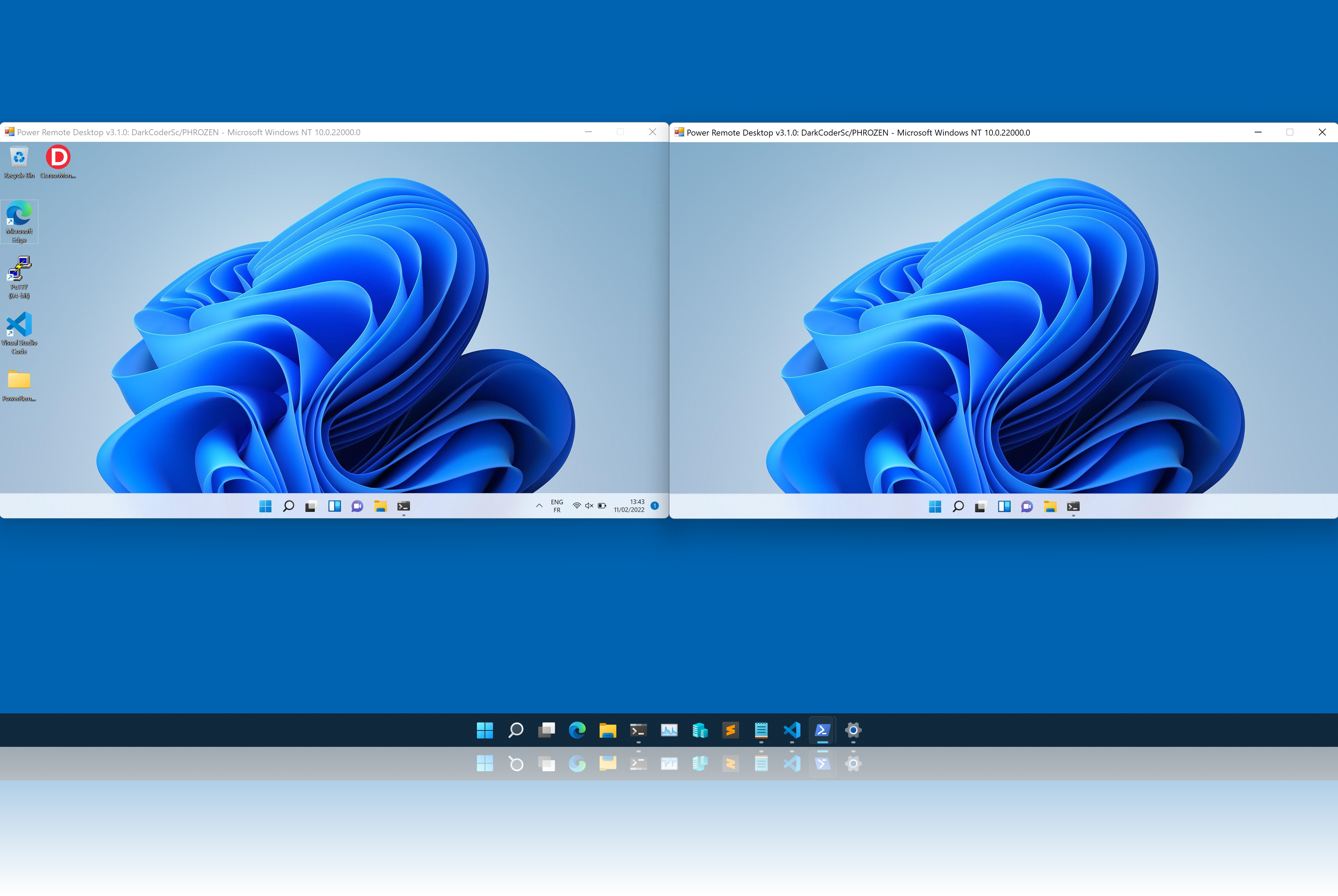Toggle the muted speaker icon in the remote tray
Viewport: 1338px width, 896px height.
pos(589,506)
